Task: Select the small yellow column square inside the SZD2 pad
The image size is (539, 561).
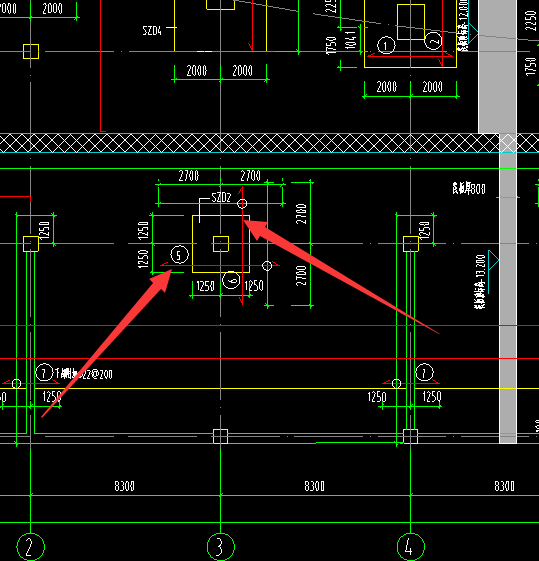Action: (221, 244)
